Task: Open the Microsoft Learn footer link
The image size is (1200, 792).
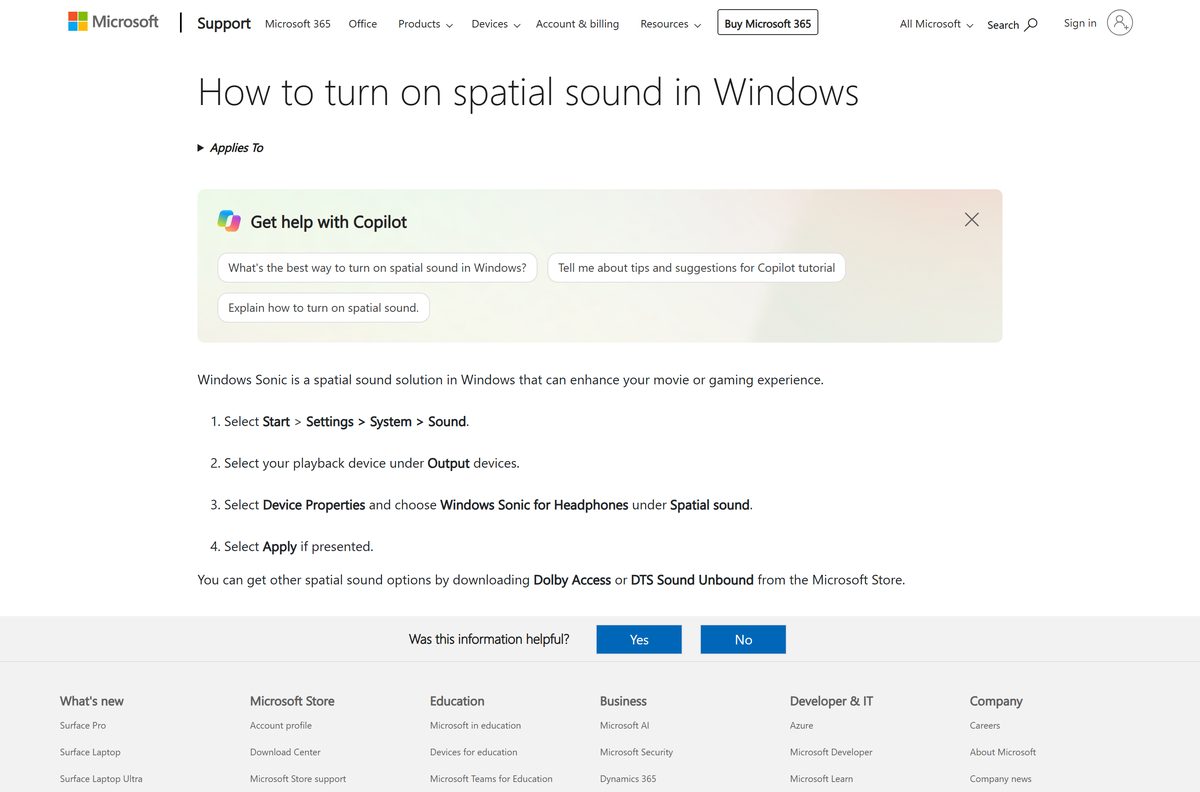Action: 821,779
